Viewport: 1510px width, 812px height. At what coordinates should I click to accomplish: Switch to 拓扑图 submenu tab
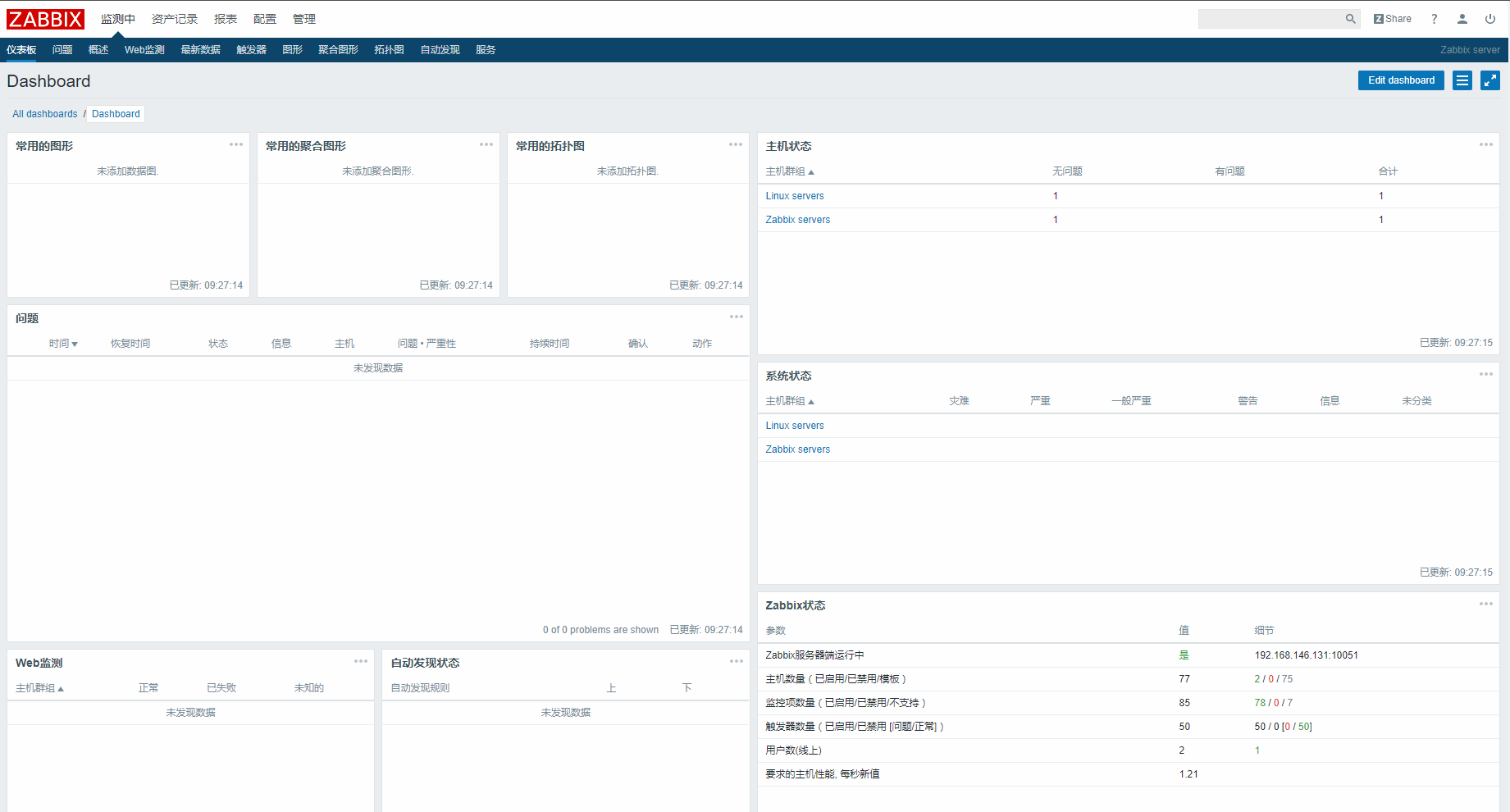point(389,50)
